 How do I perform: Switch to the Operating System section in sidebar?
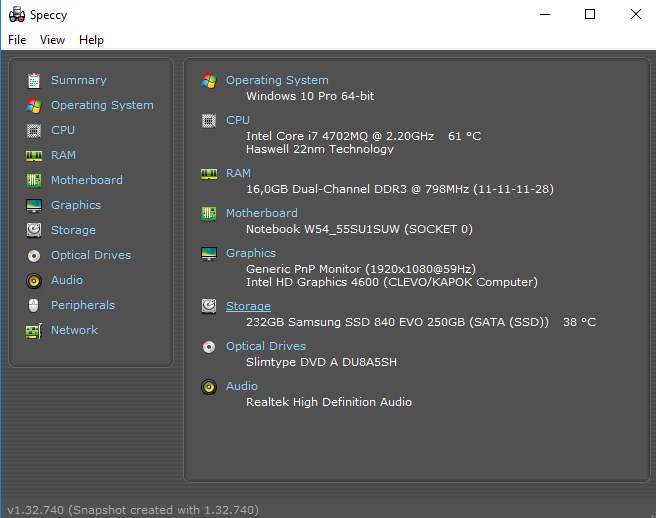tap(102, 105)
